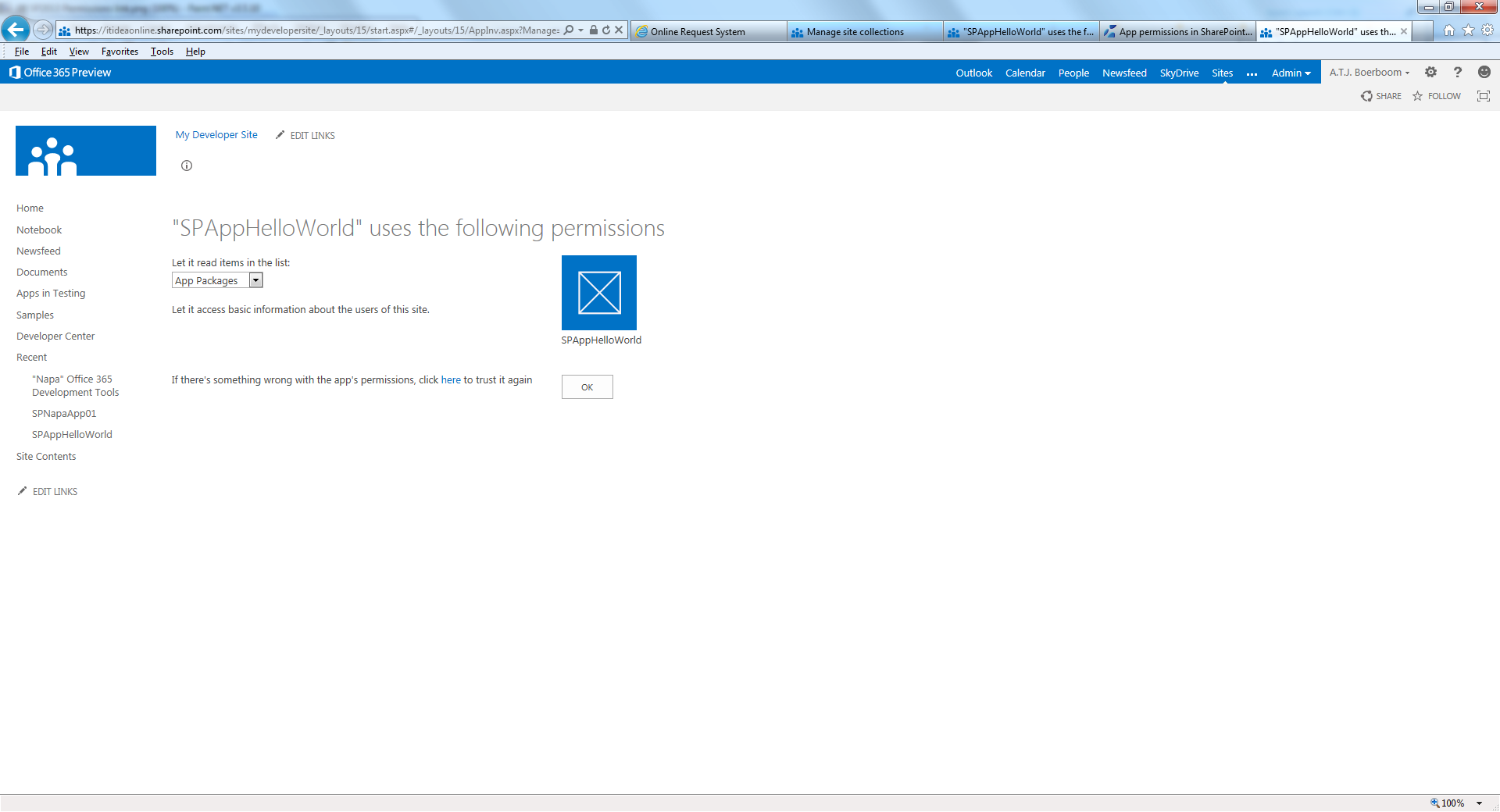The image size is (1500, 812).
Task: Open the Favorites menu
Action: 120,52
